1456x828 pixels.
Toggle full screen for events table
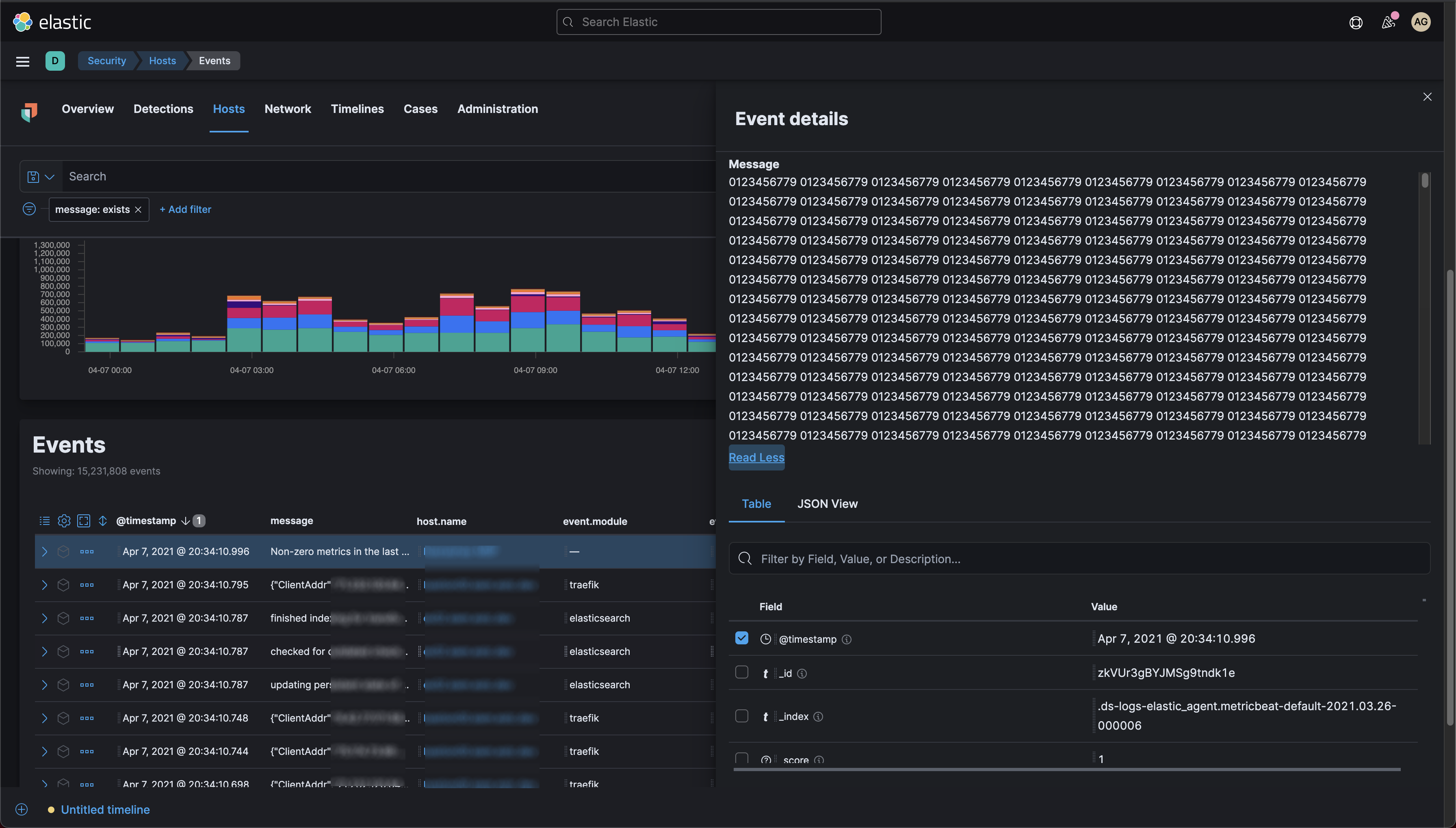tap(84, 521)
